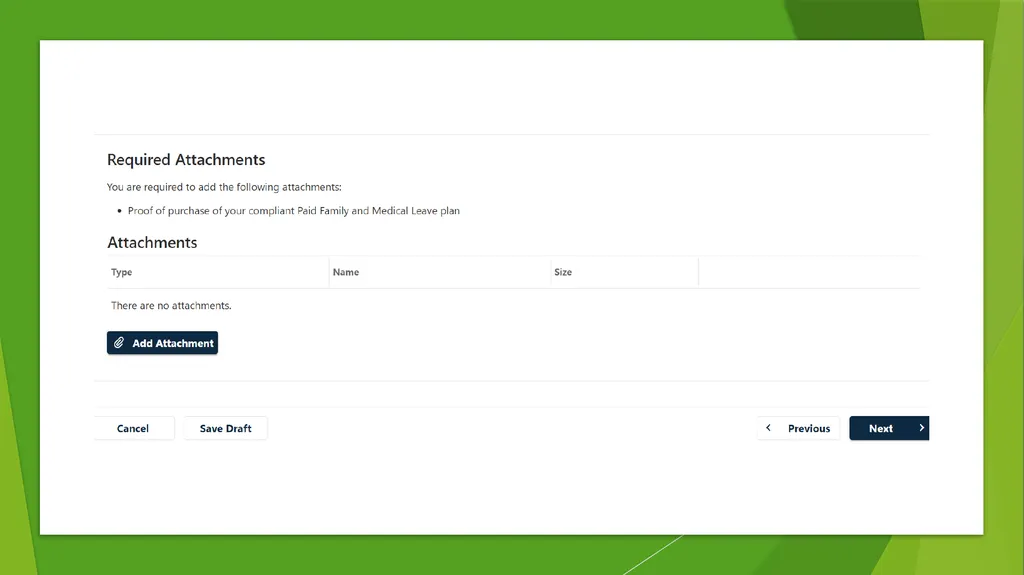Click the paperclip icon on Add Attachment
This screenshot has width=1024, height=575.
[x=119, y=343]
